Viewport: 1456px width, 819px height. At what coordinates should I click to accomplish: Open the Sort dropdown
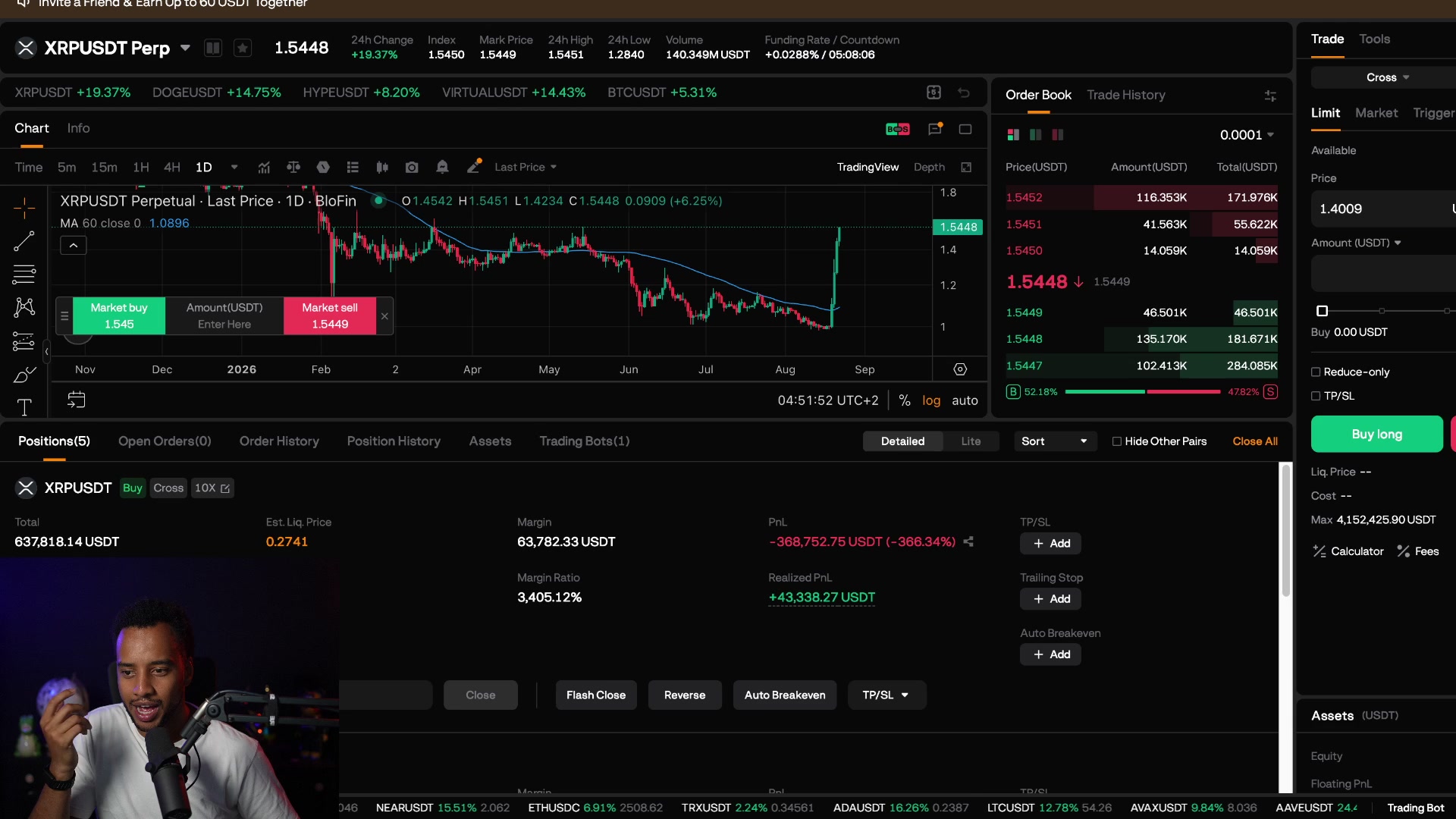click(1055, 441)
